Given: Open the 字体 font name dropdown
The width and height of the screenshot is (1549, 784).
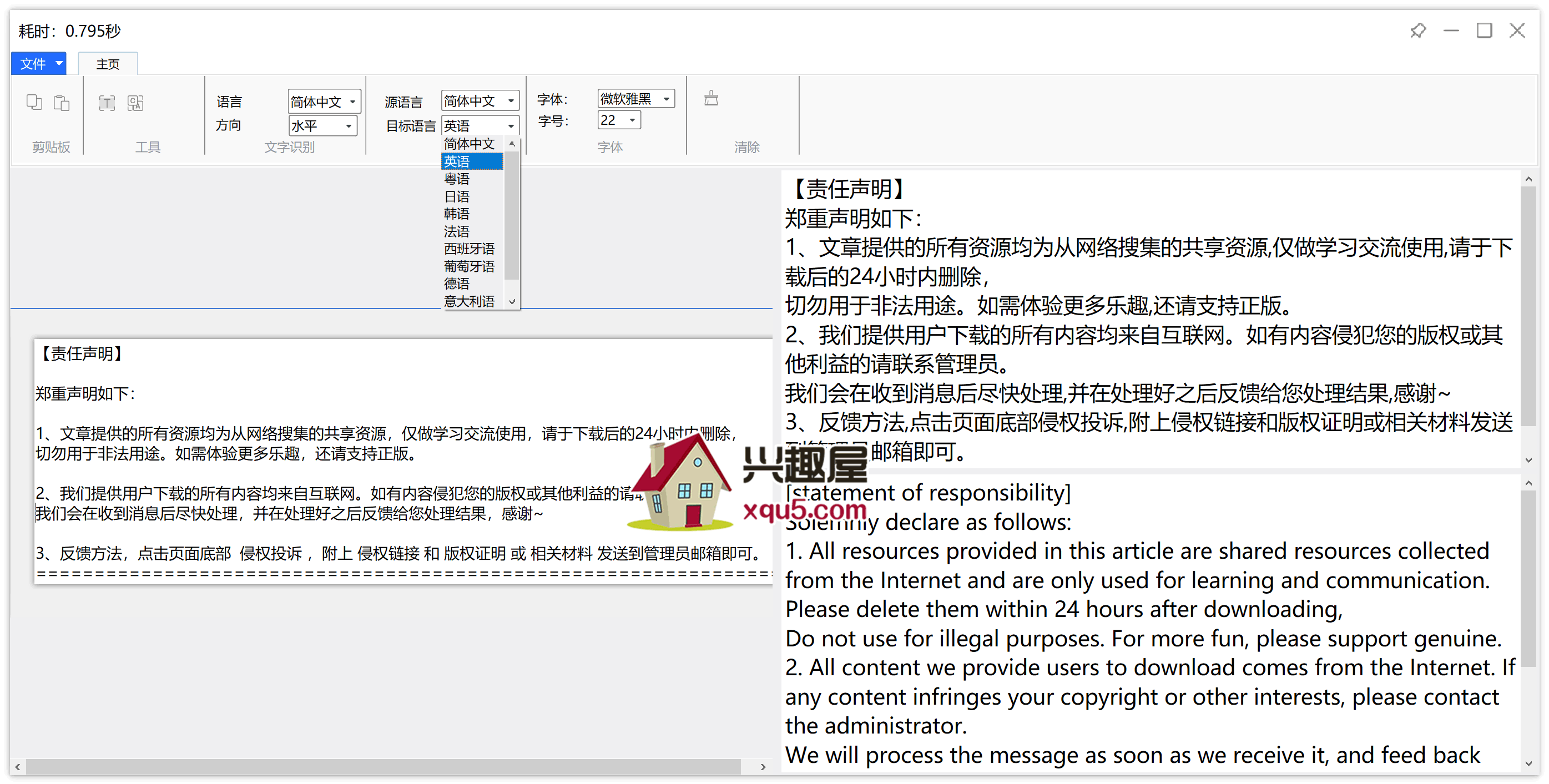Looking at the screenshot, I should point(636,99).
